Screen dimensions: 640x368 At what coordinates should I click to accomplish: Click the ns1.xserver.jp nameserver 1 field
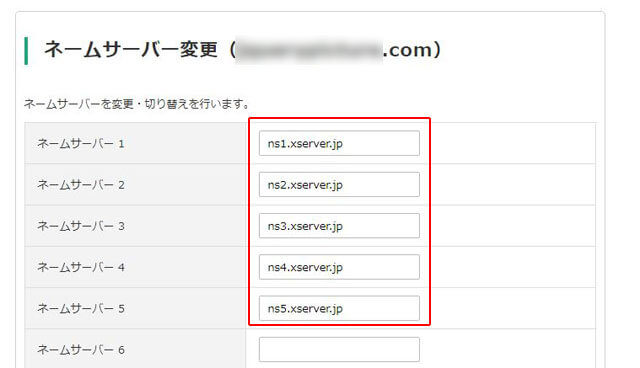(339, 143)
